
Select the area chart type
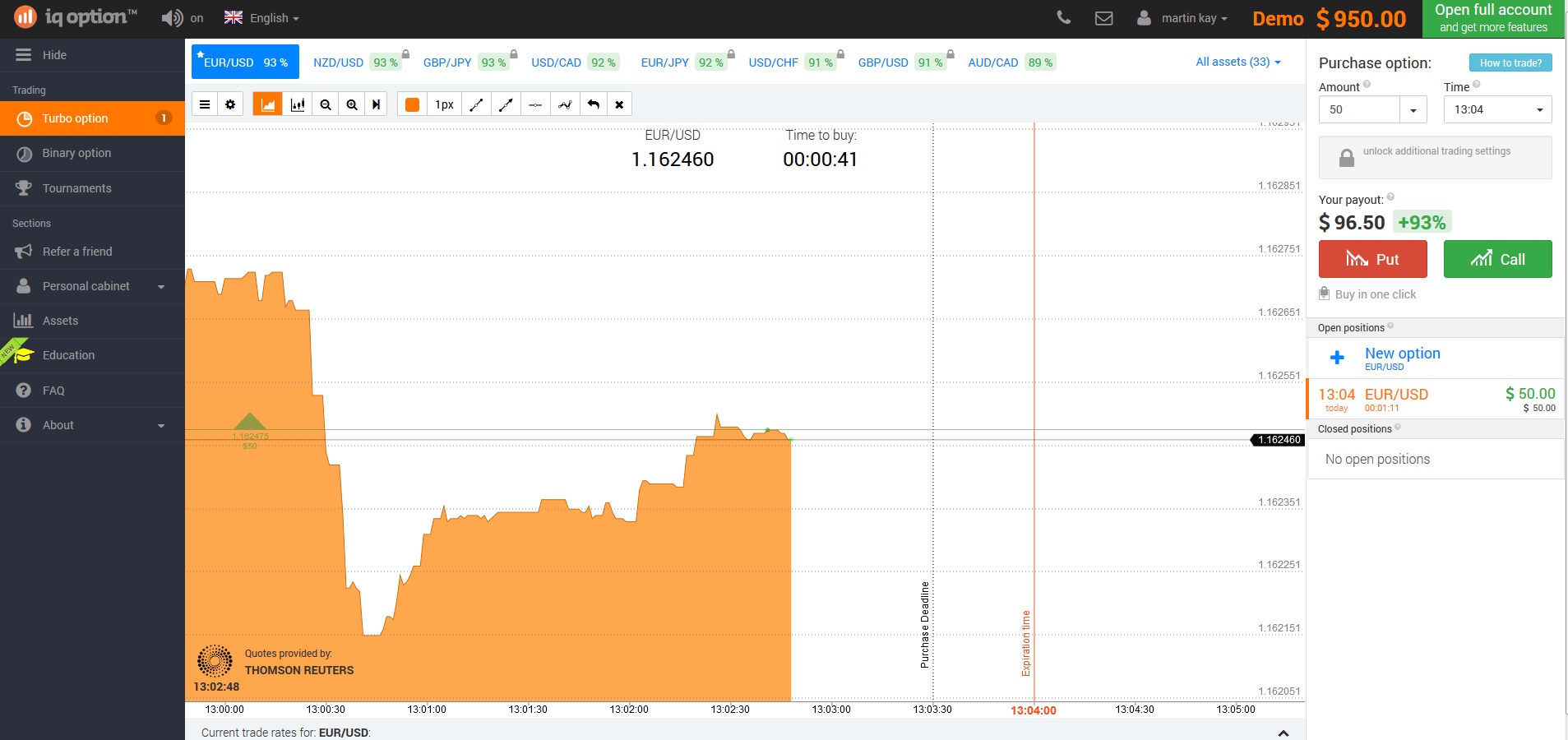[267, 104]
